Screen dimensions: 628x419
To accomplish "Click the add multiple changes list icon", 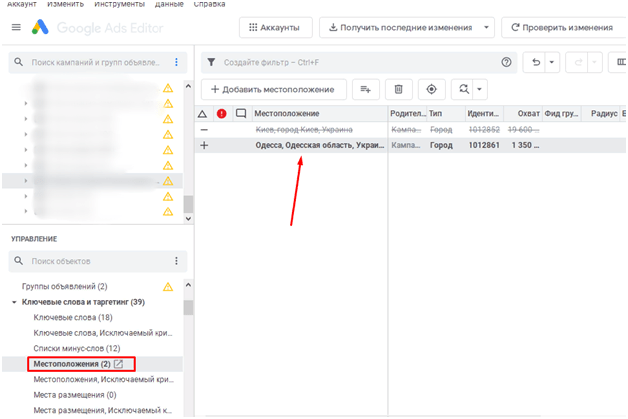I will (366, 89).
